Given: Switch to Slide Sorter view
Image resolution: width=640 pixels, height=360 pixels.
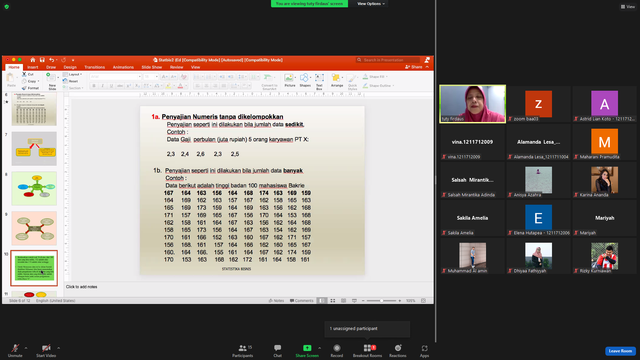Looking at the screenshot, I should (333, 300).
